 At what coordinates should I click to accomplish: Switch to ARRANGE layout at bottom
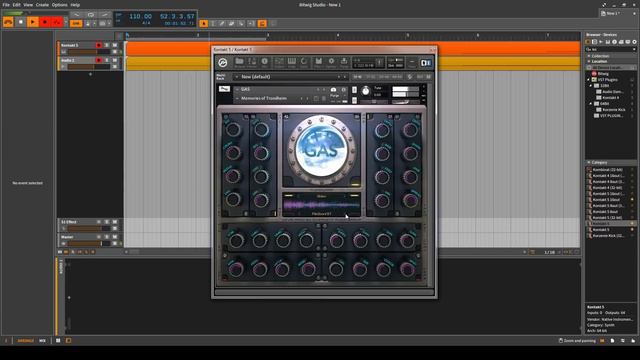[x=25, y=340]
